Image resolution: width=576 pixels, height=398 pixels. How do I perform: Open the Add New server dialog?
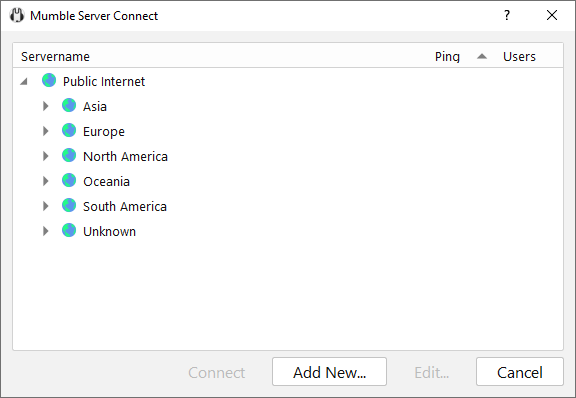click(329, 372)
